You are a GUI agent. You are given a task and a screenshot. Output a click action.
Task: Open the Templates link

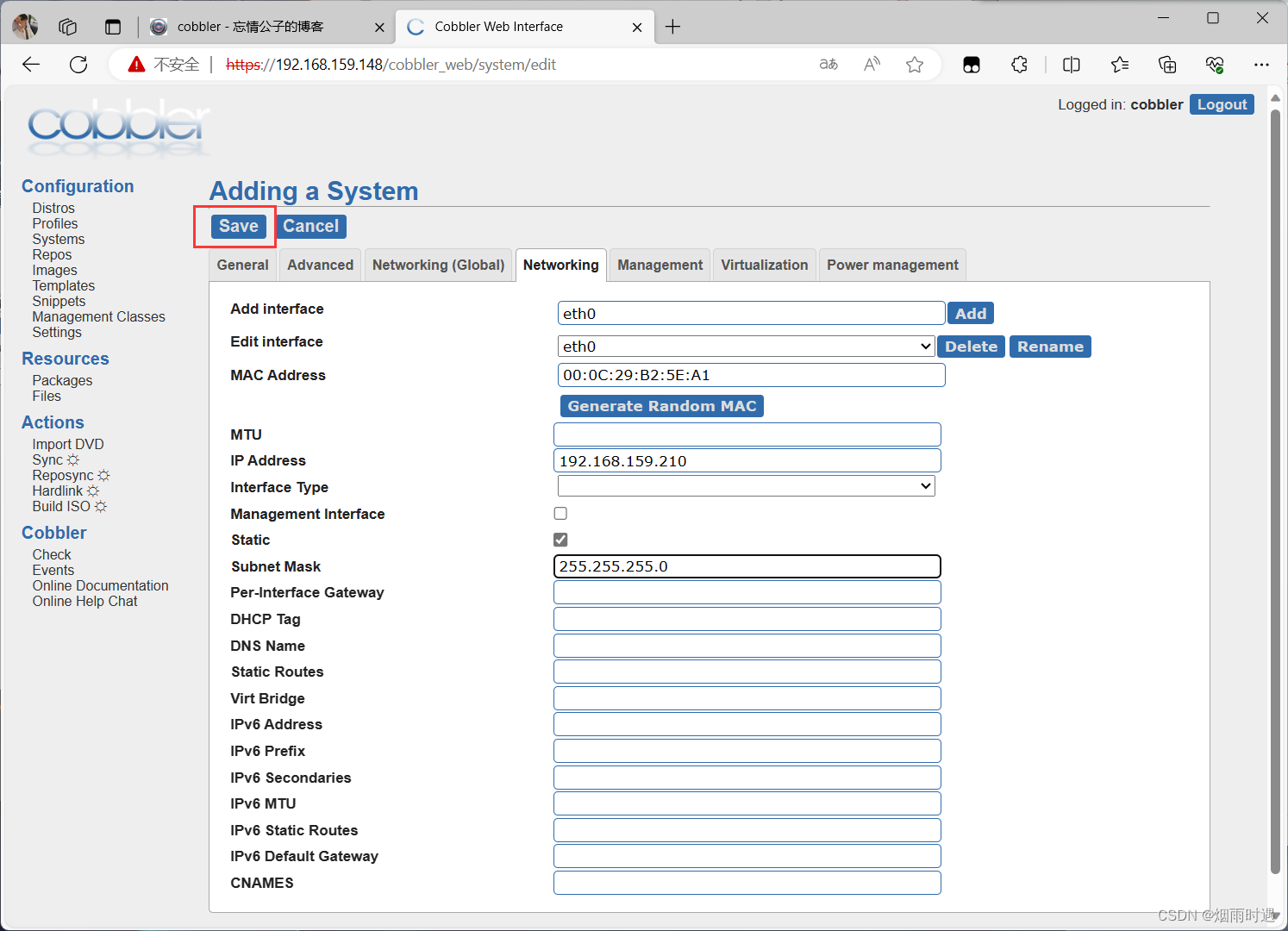[x=64, y=286]
